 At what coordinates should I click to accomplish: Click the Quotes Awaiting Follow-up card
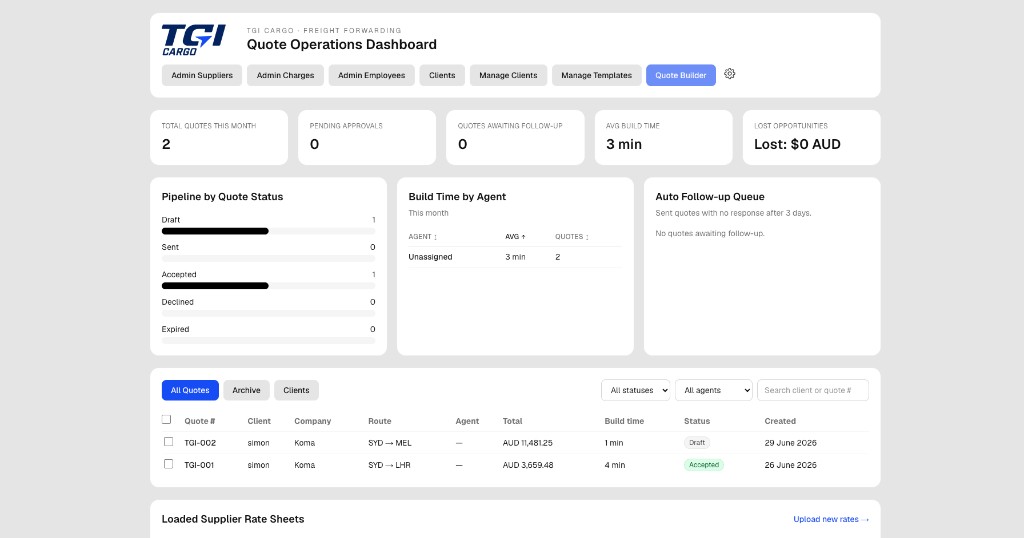click(515, 137)
